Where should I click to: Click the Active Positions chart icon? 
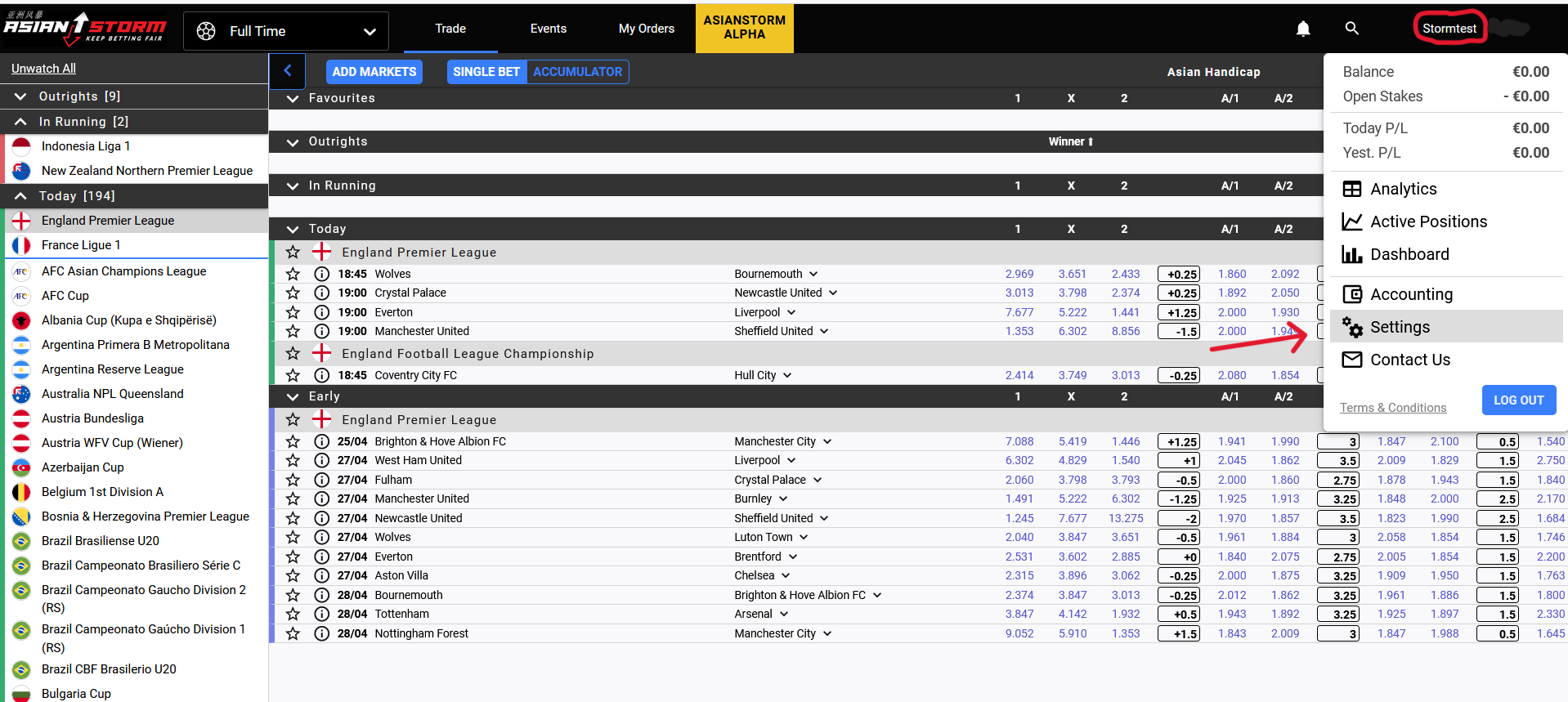point(1352,221)
